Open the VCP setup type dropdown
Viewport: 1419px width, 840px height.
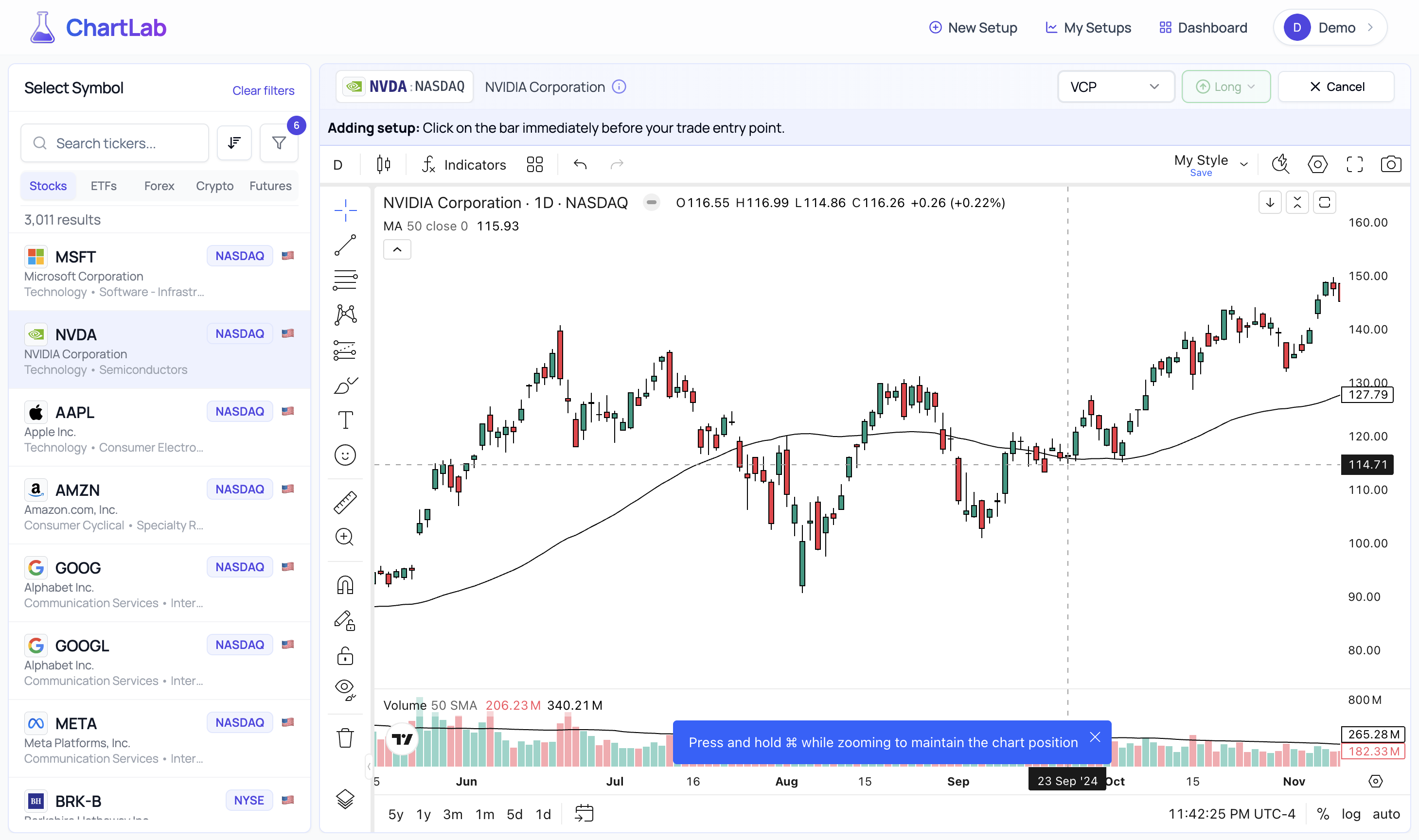pos(1116,87)
